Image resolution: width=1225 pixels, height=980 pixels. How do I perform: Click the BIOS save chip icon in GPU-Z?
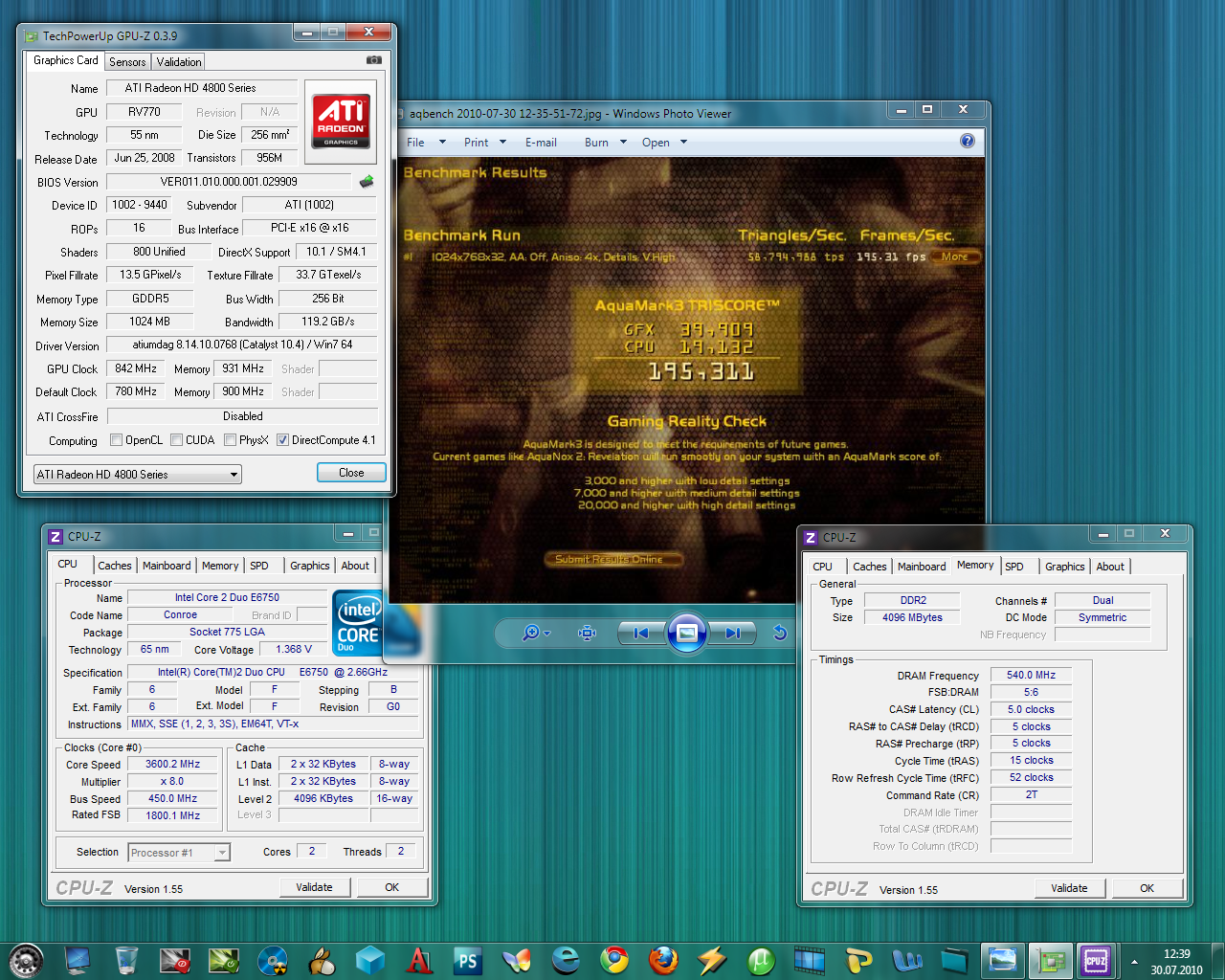point(367,181)
